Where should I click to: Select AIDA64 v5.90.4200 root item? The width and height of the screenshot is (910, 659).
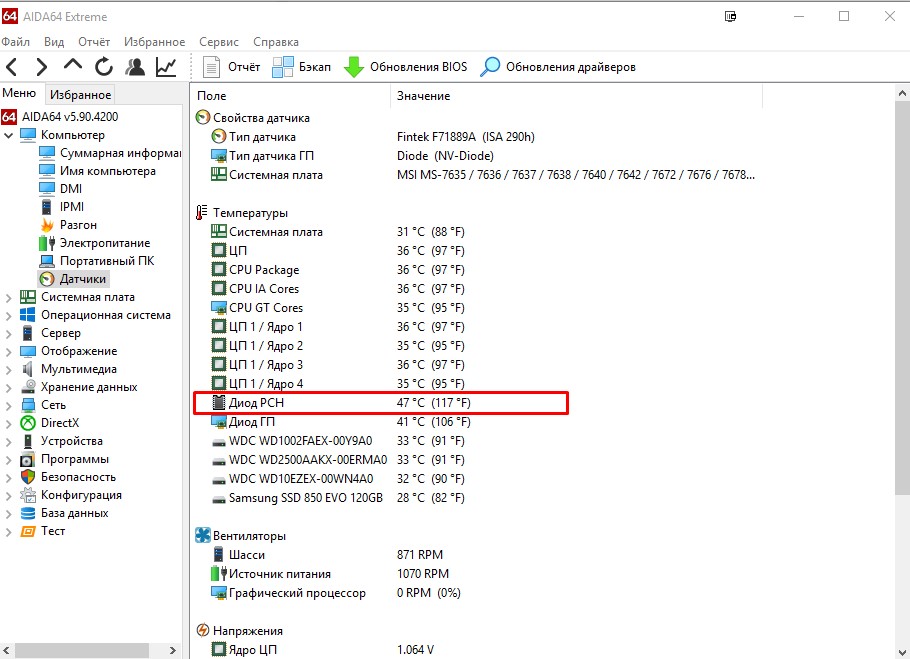click(x=60, y=117)
